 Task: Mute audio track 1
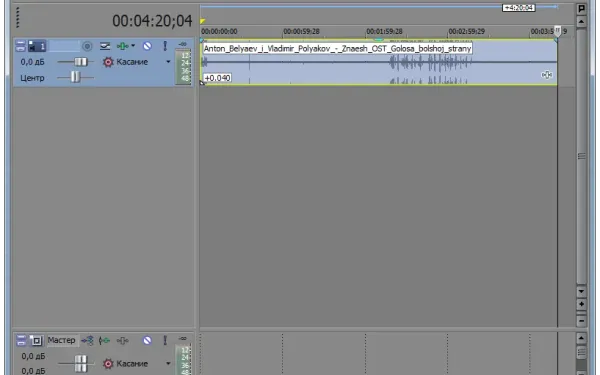tap(147, 46)
